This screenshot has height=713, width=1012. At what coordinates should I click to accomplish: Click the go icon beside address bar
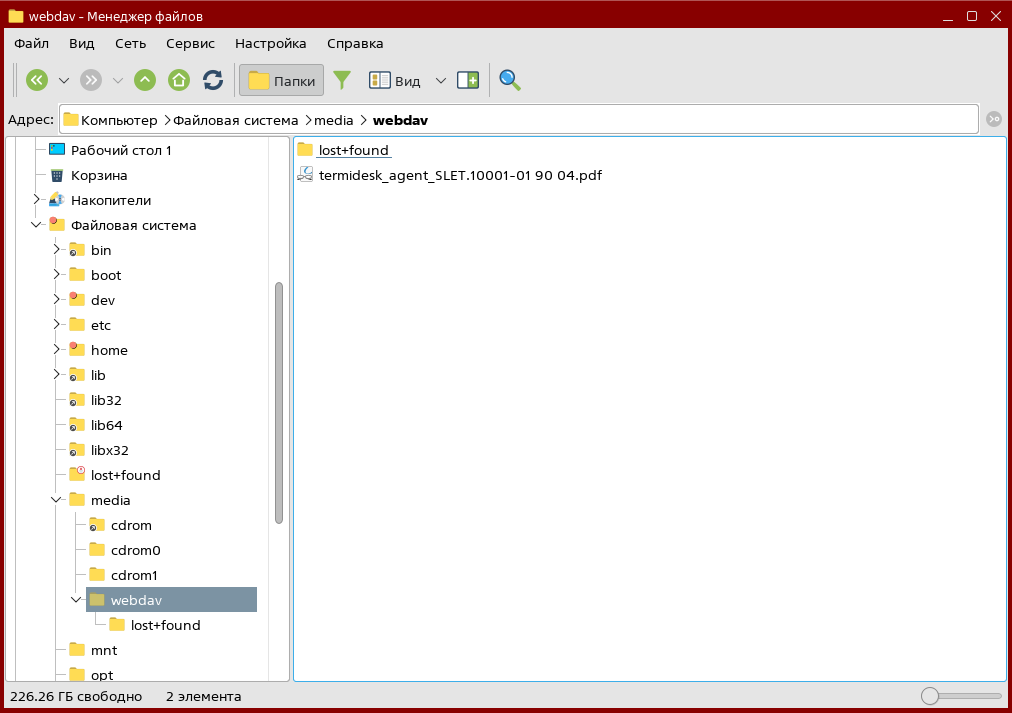[x=993, y=119]
